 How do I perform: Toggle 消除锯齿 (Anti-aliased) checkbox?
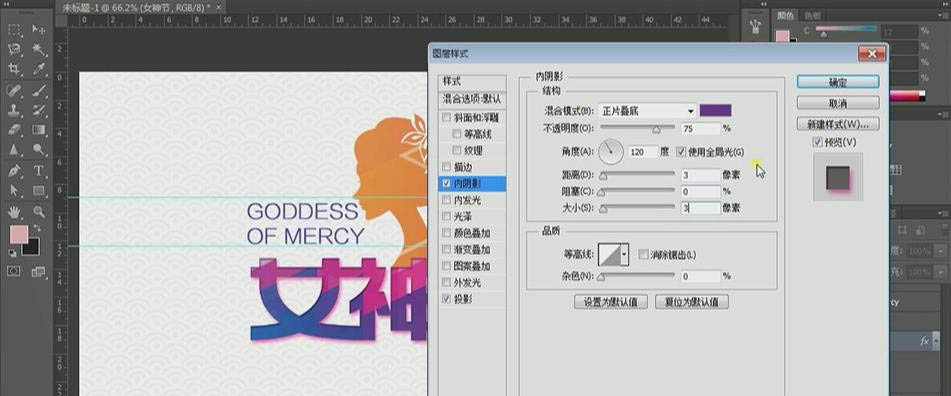tap(644, 255)
